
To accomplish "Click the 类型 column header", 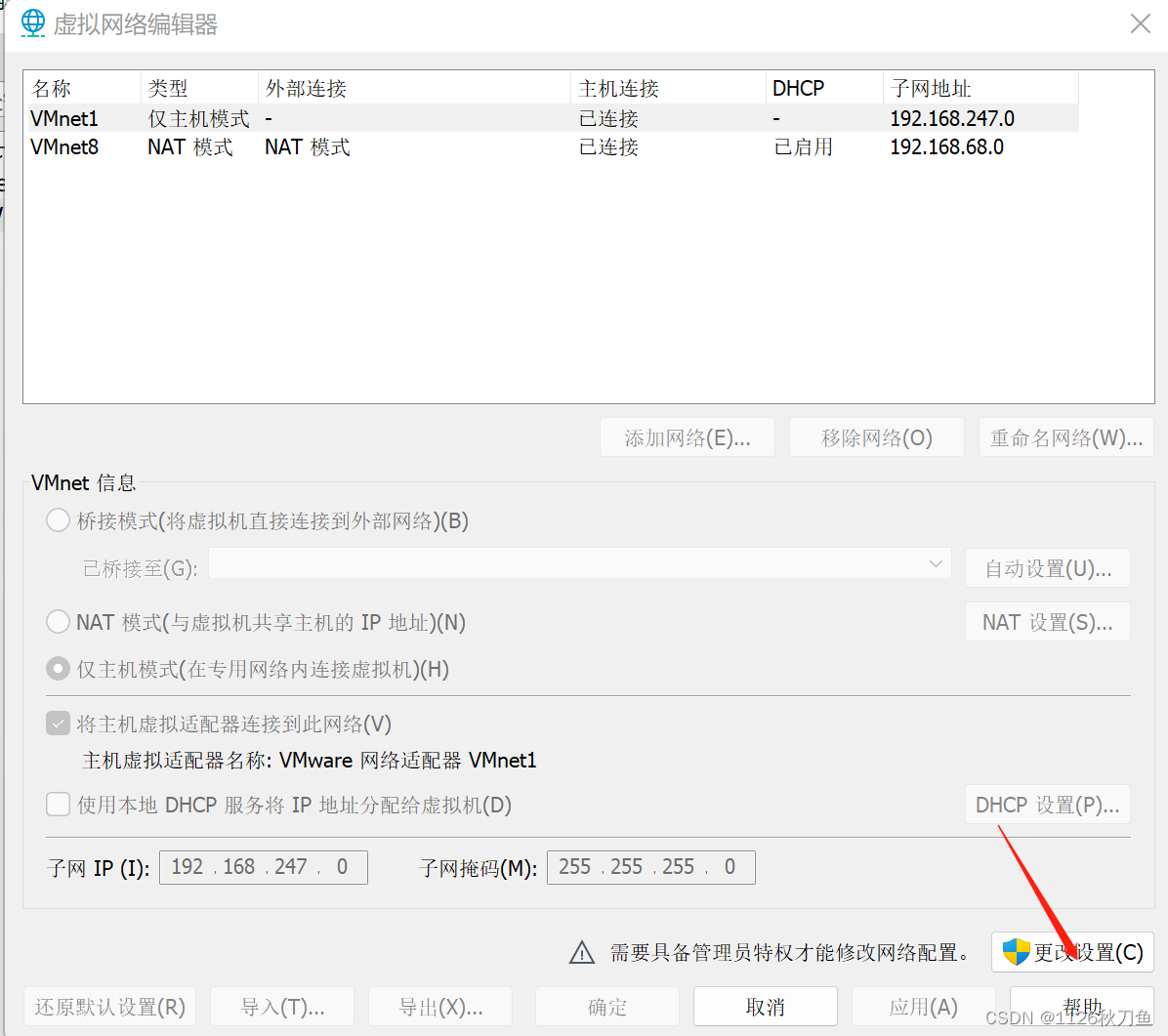I will [x=199, y=88].
